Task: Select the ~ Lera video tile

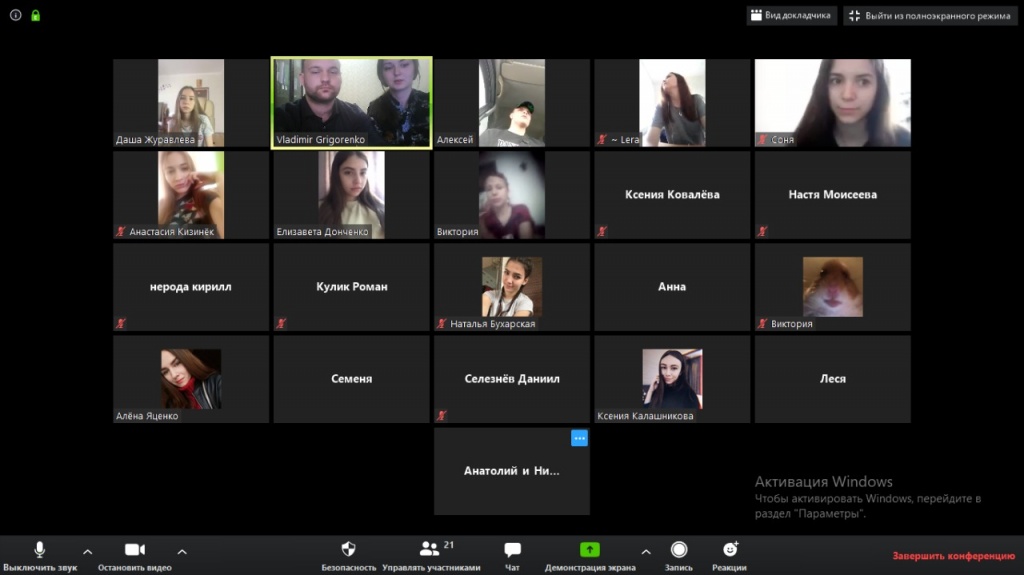Action: click(672, 103)
